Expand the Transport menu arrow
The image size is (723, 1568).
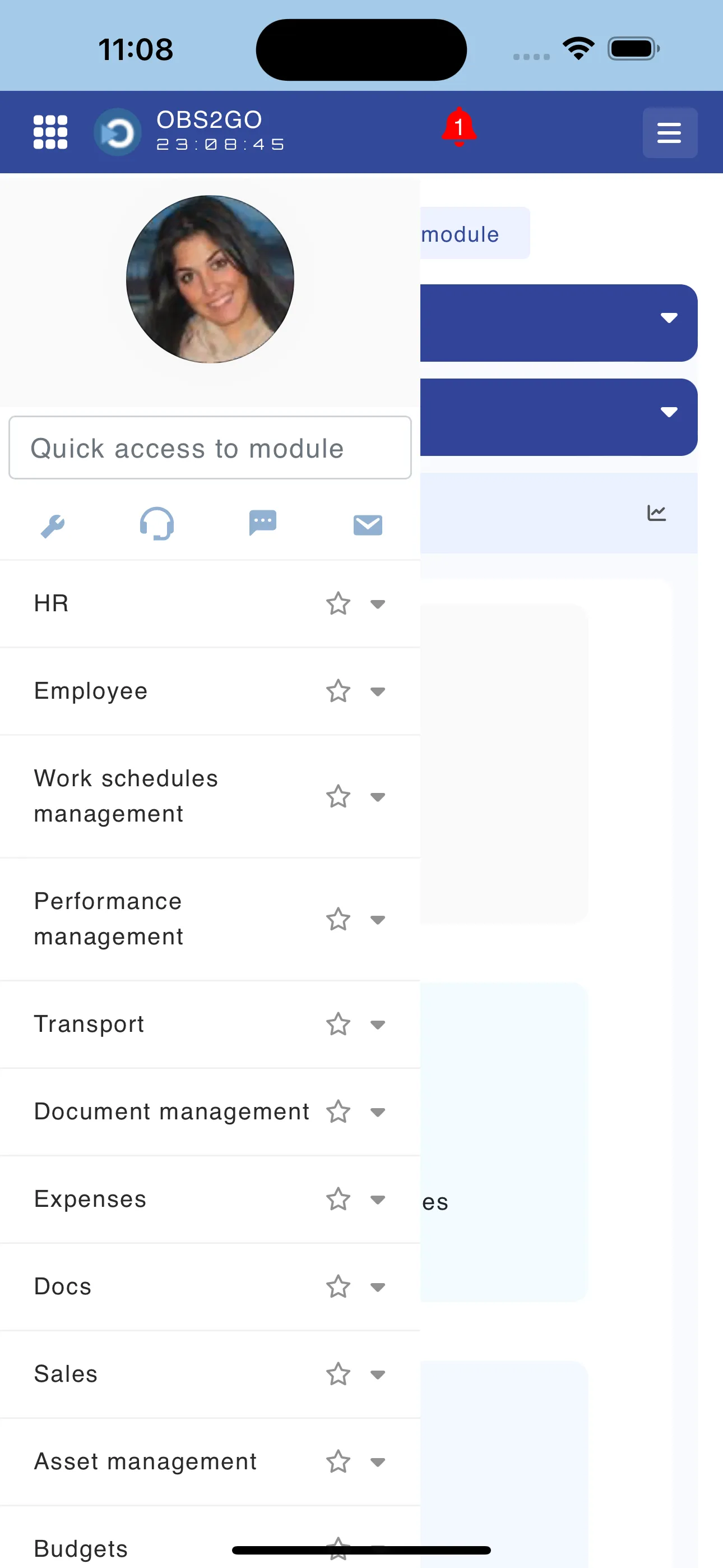pyautogui.click(x=378, y=1025)
